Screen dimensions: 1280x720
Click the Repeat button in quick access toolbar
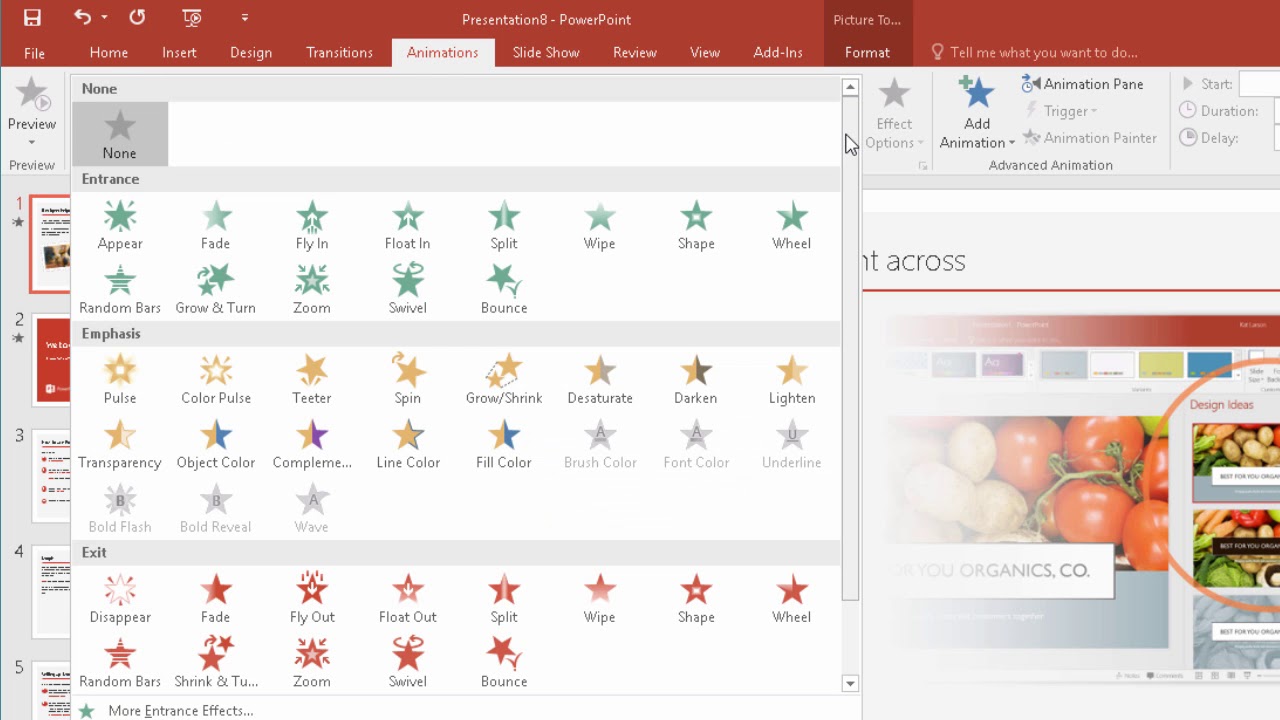[x=137, y=18]
